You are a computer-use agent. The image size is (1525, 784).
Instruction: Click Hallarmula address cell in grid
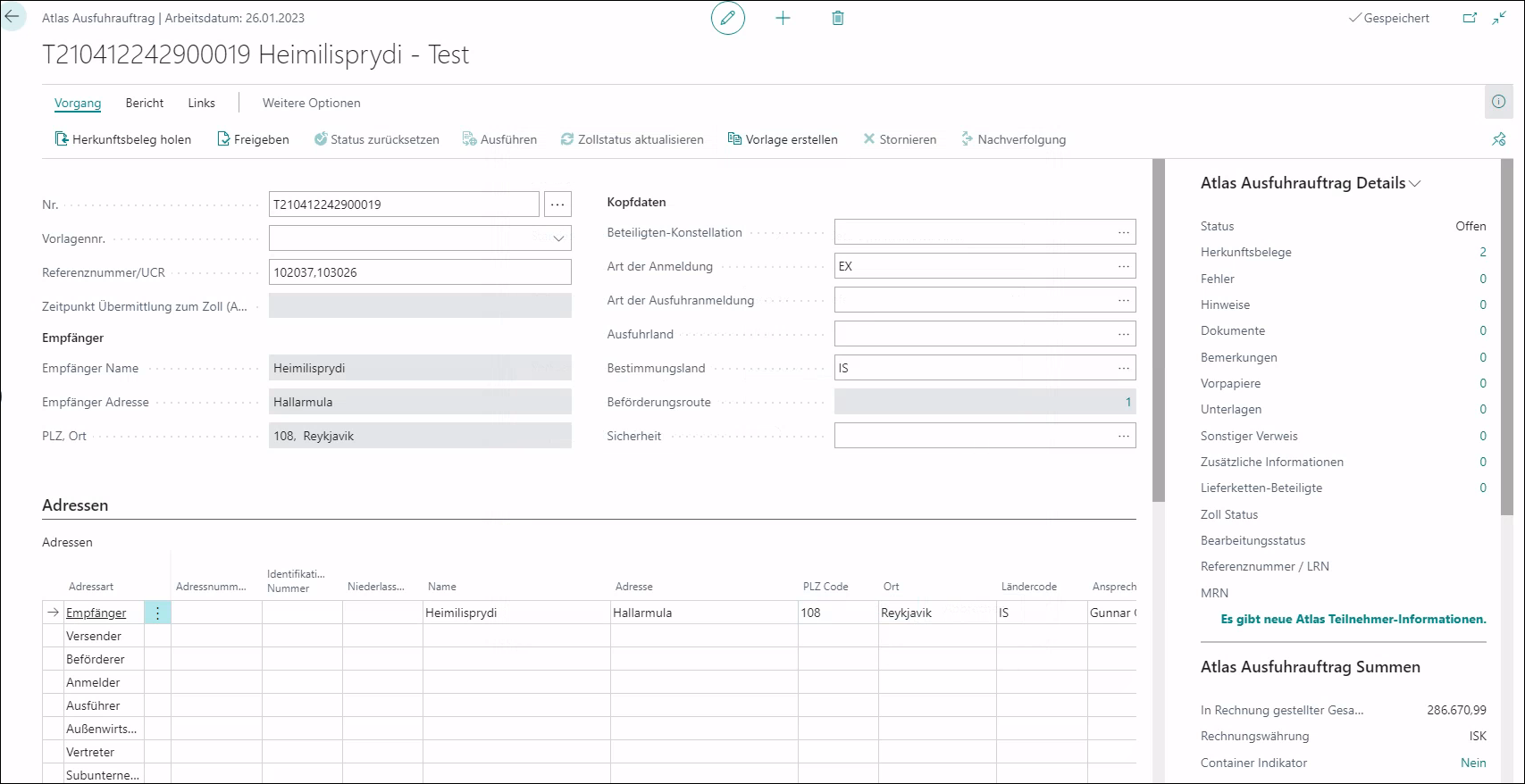704,613
